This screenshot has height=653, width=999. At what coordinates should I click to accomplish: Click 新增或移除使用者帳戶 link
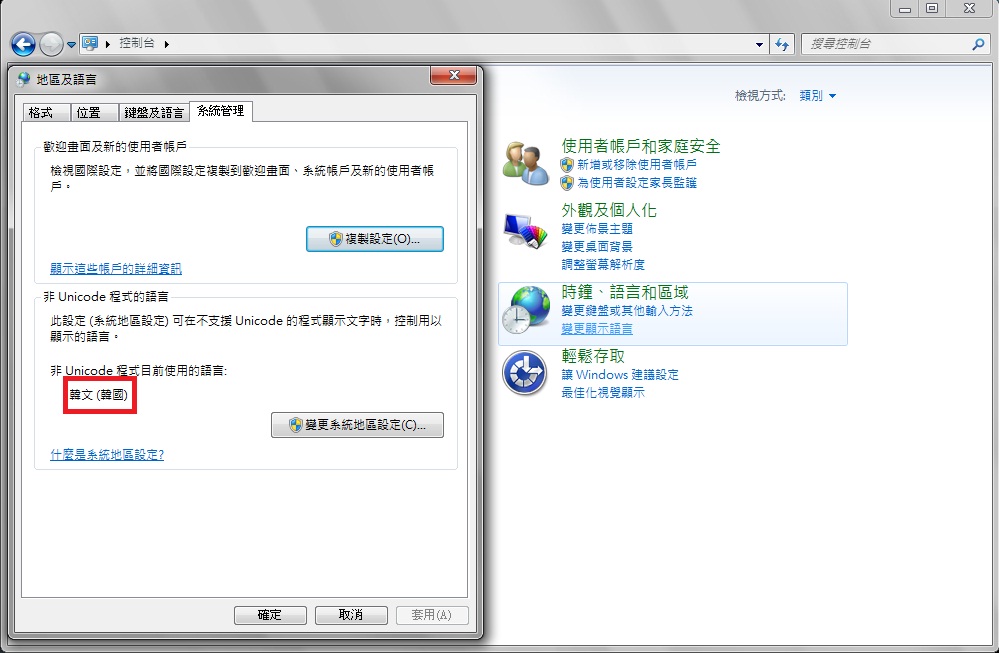[x=636, y=164]
